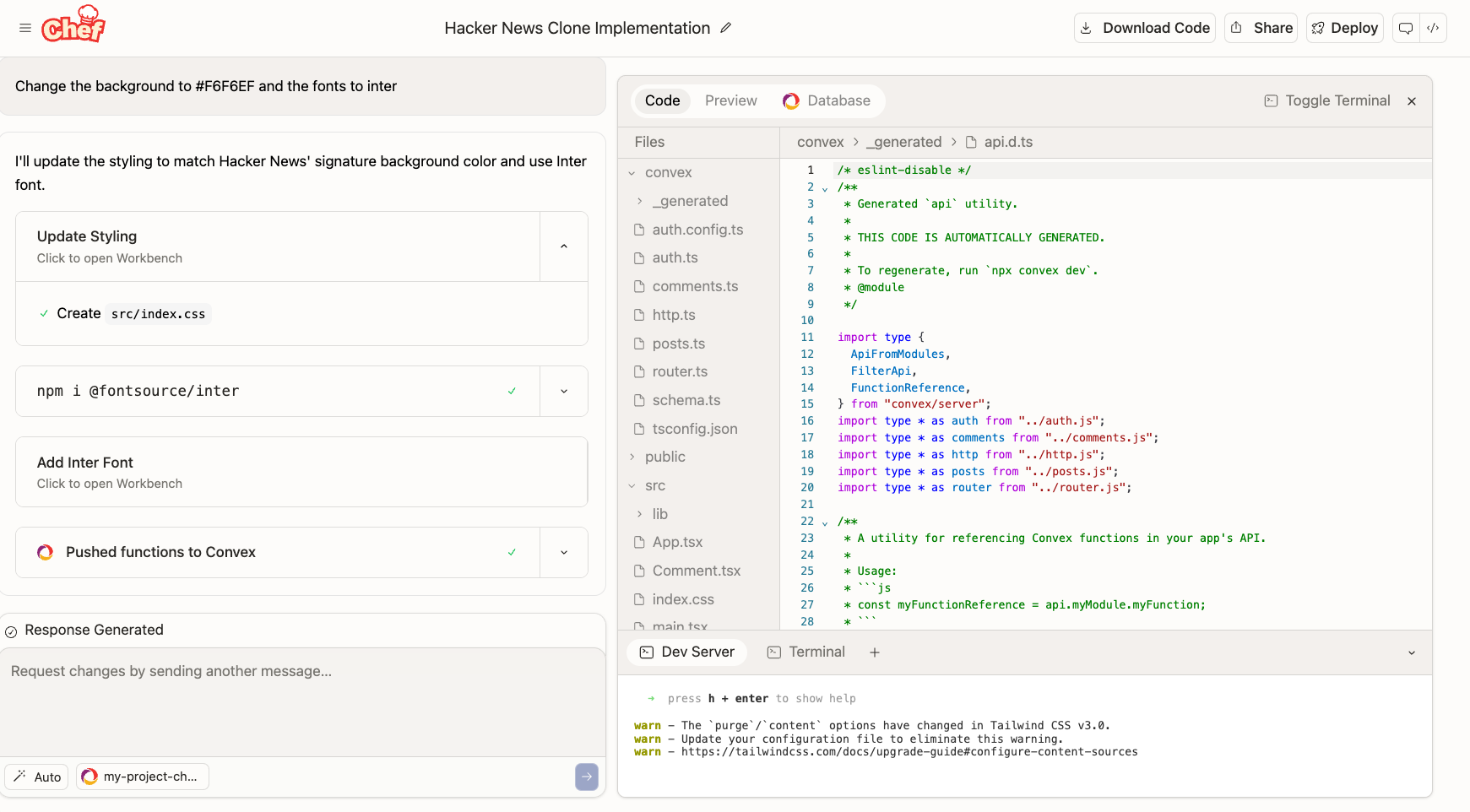Toggle the Auto enhance prompt button
Screen dimensions: 1470x812
tap(37, 777)
